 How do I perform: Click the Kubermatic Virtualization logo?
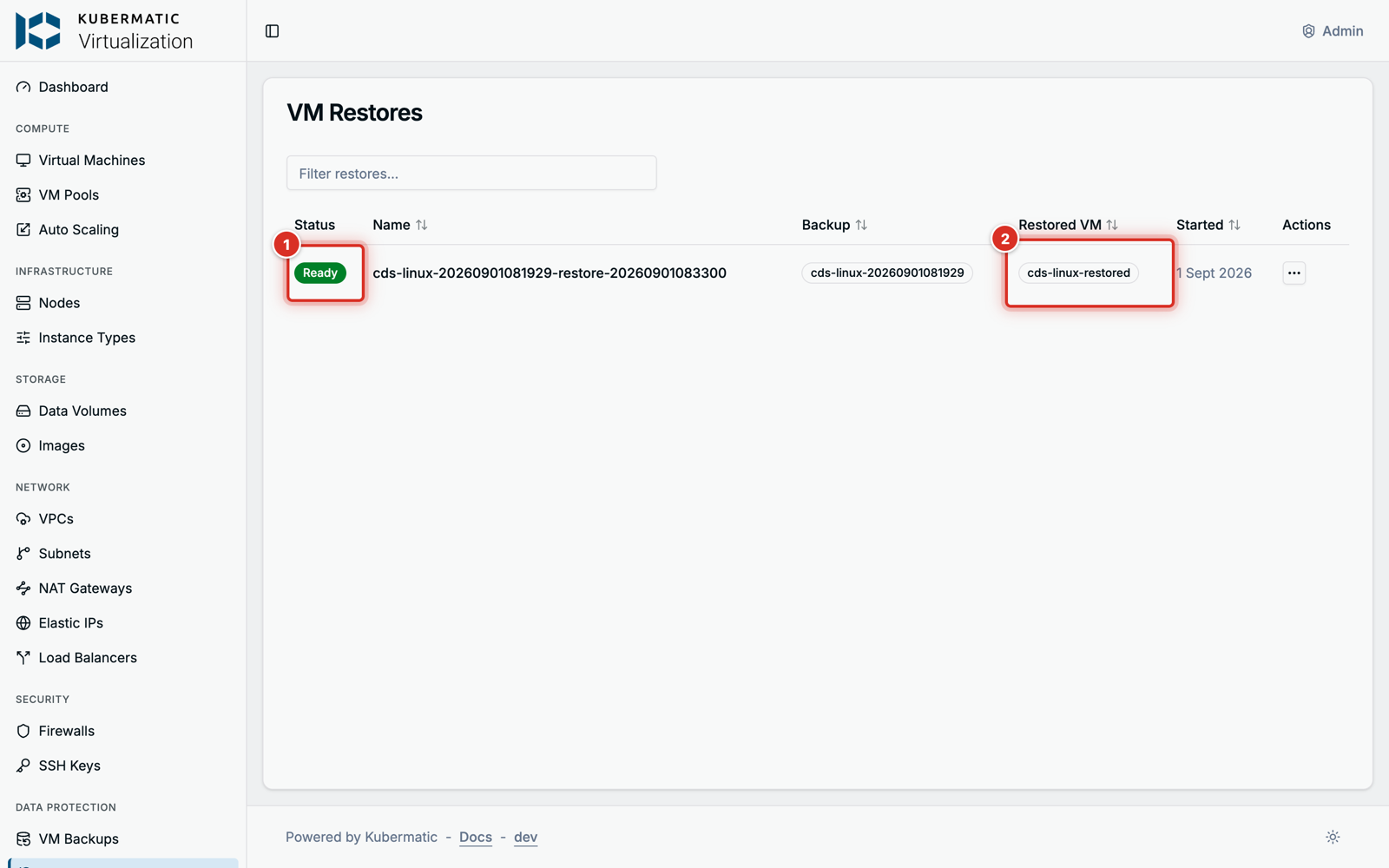pos(104,31)
